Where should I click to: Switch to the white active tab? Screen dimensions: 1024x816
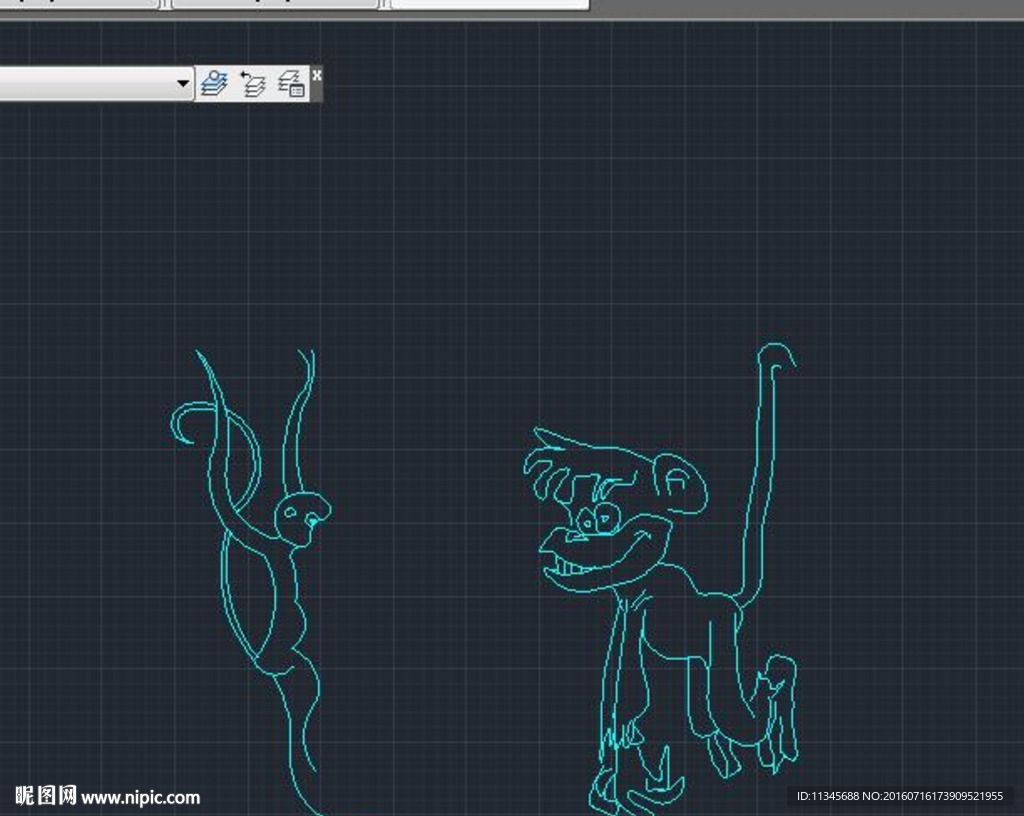(x=488, y=4)
